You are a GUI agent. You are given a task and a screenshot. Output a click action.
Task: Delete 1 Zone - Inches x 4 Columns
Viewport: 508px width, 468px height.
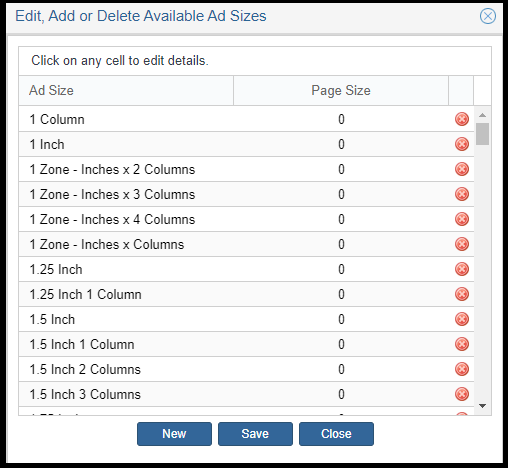pos(462,219)
